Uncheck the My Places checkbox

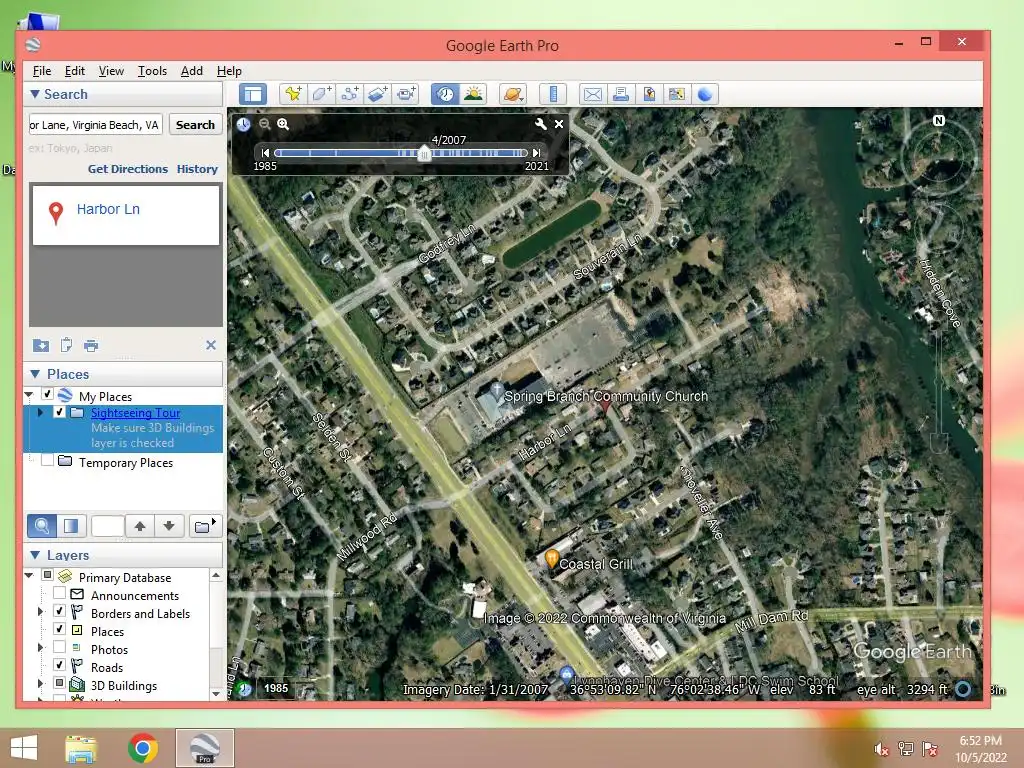tap(47, 394)
